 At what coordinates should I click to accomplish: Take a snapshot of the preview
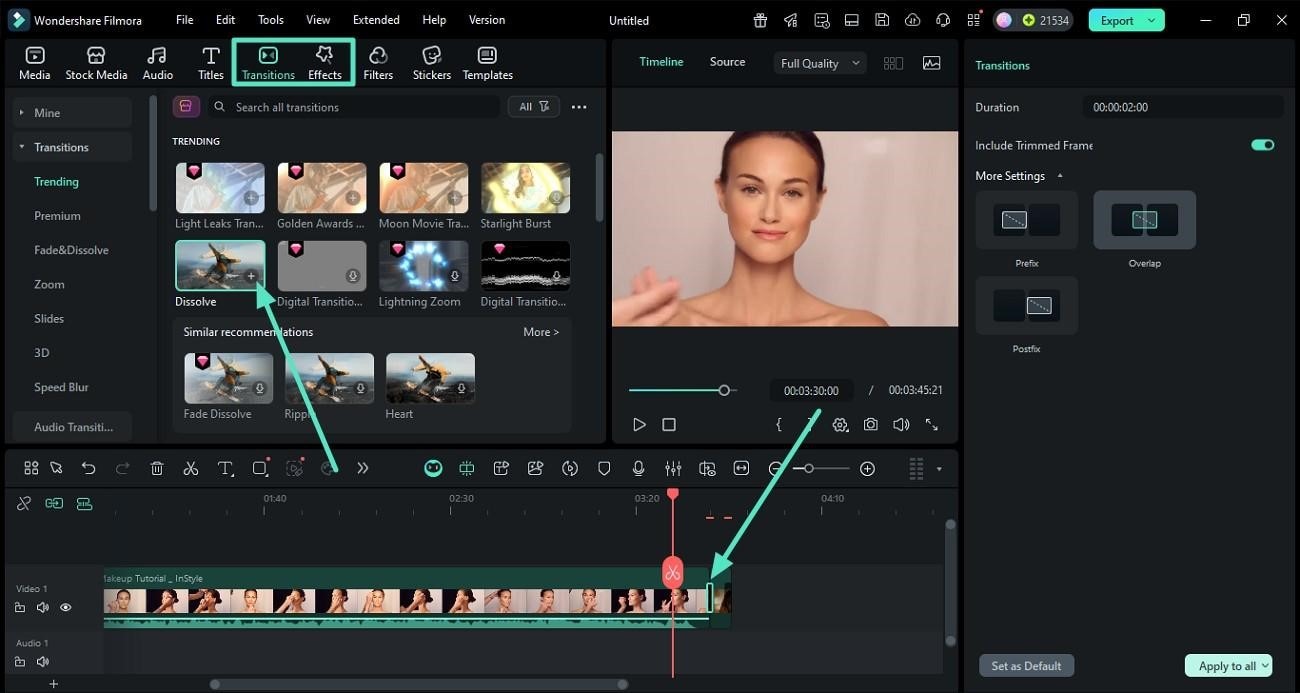pyautogui.click(x=870, y=424)
